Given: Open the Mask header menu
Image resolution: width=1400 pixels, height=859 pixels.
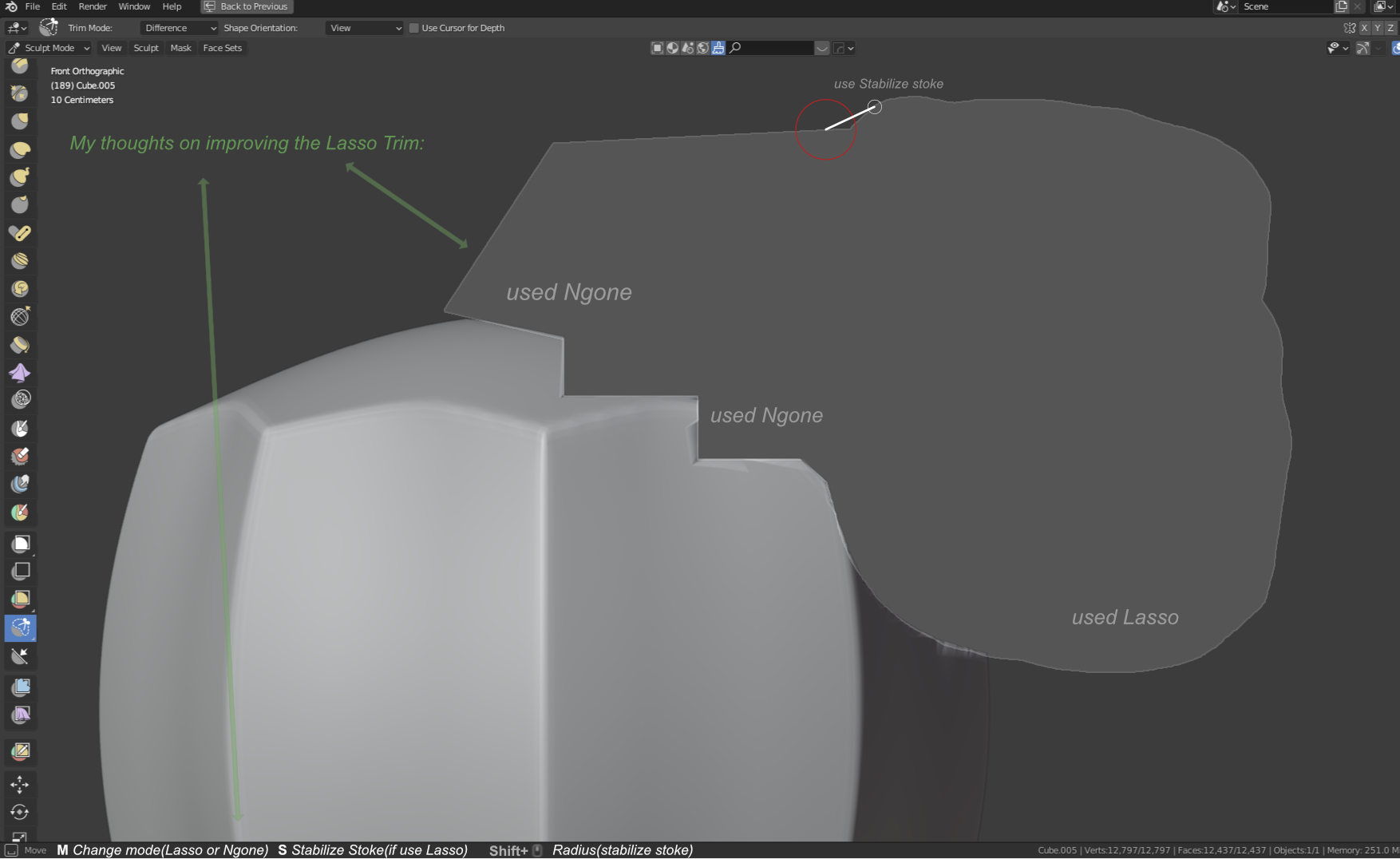Looking at the screenshot, I should click(181, 48).
